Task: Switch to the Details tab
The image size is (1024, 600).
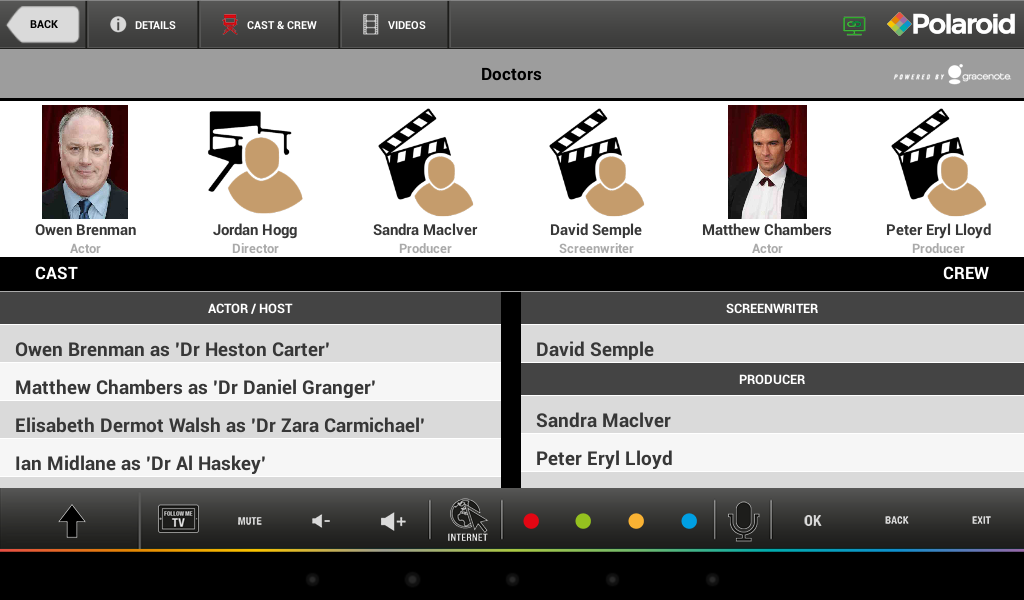Action: point(143,25)
